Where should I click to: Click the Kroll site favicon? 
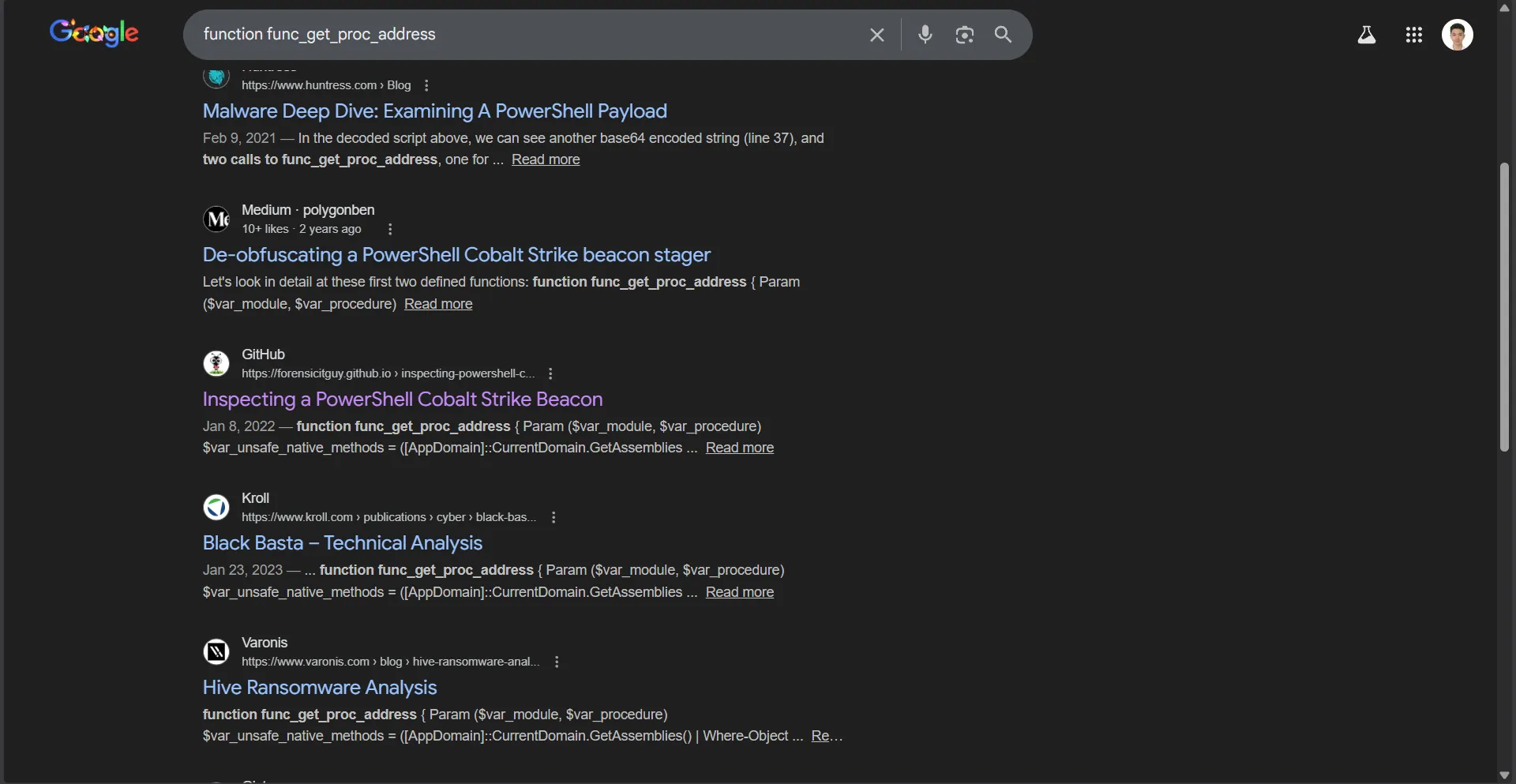point(216,507)
